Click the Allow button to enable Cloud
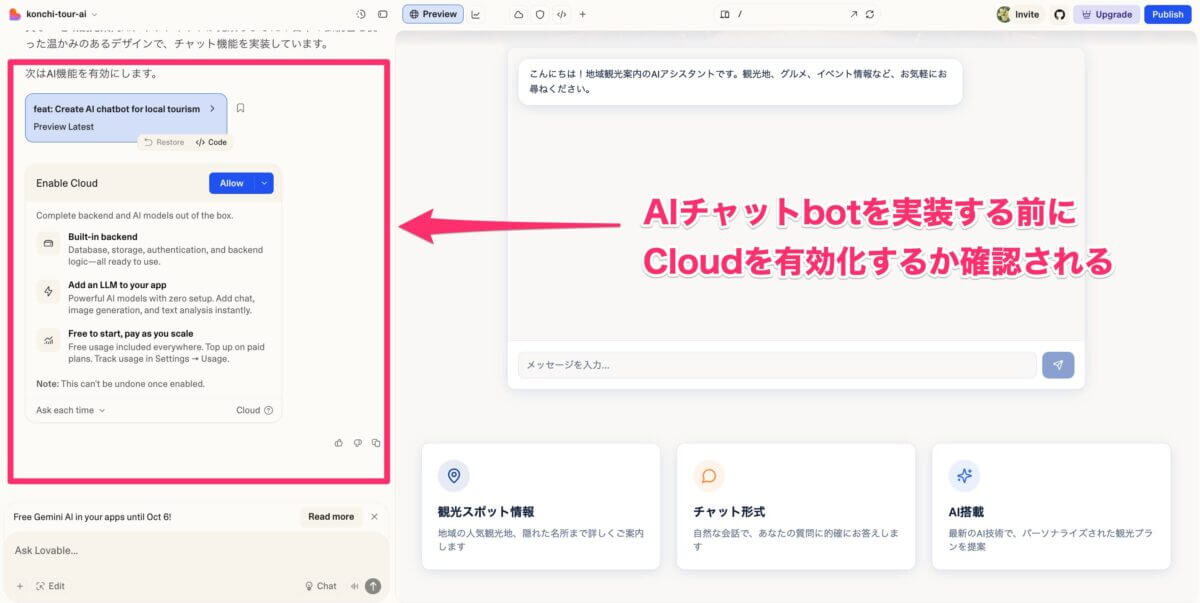 tap(231, 183)
